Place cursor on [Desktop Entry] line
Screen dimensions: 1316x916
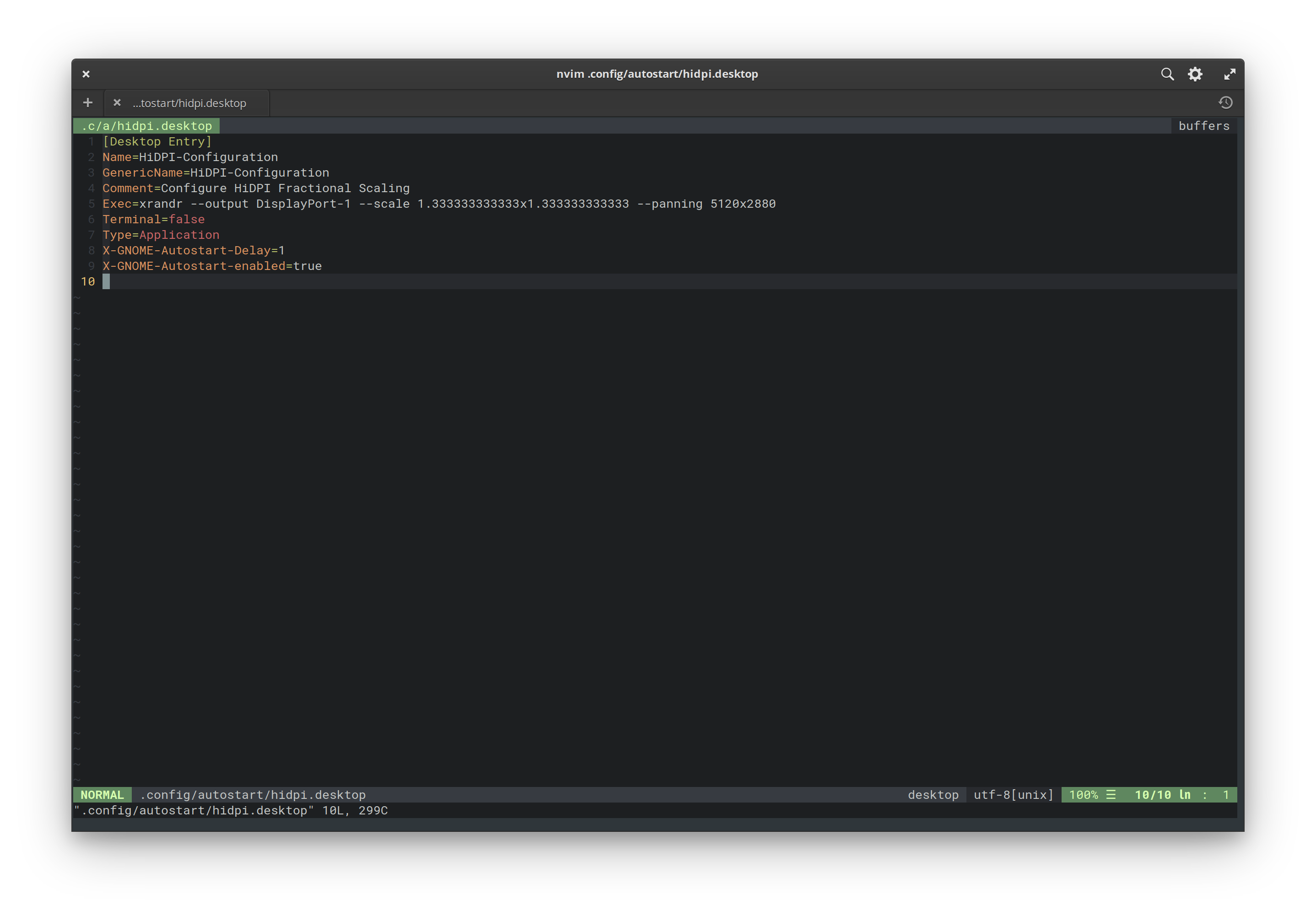pos(157,141)
